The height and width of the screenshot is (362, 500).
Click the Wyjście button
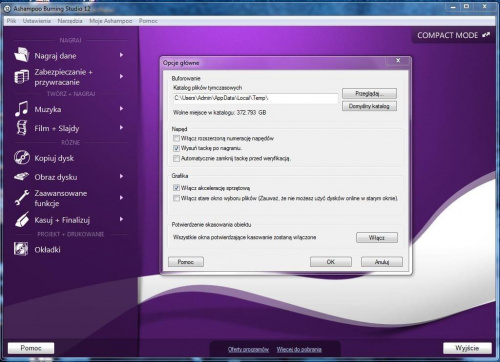467,348
